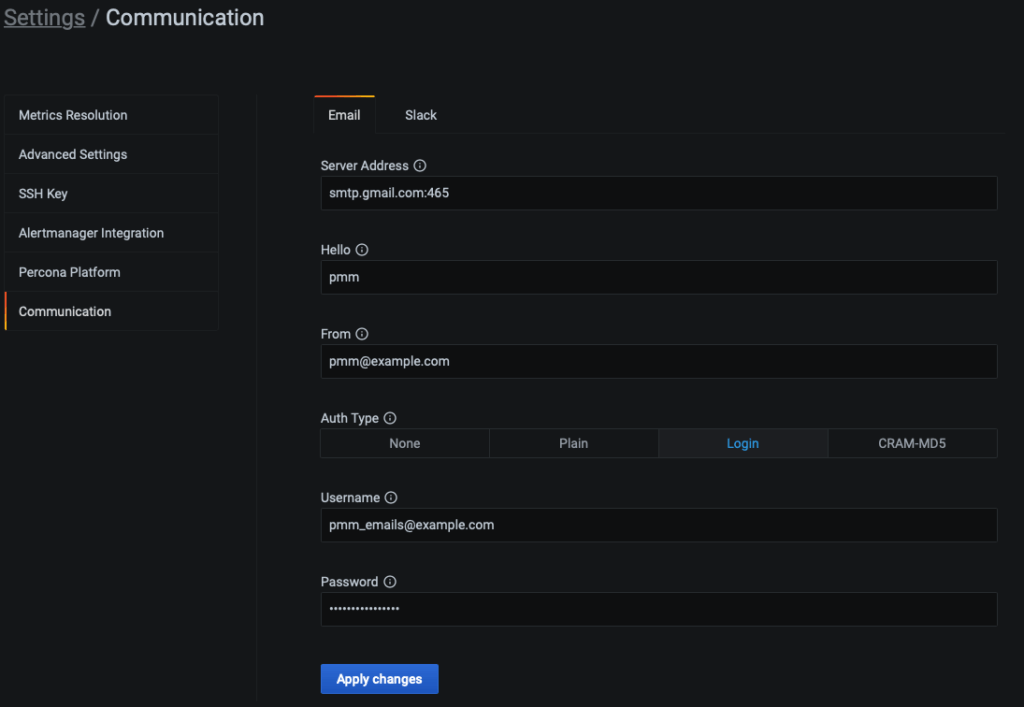Open the Email tab
Viewport: 1024px width, 707px height.
(x=344, y=115)
